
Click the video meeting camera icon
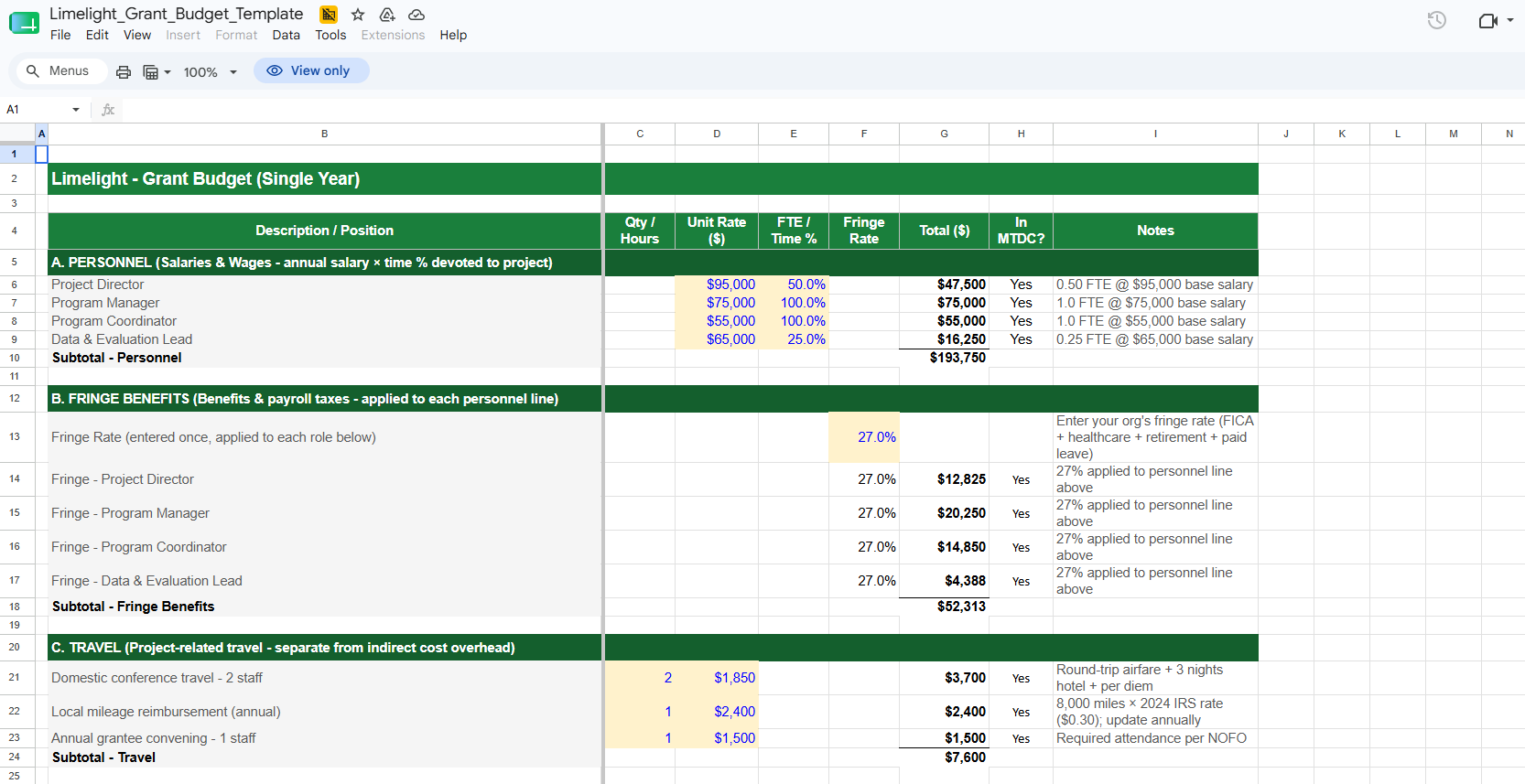(x=1488, y=20)
